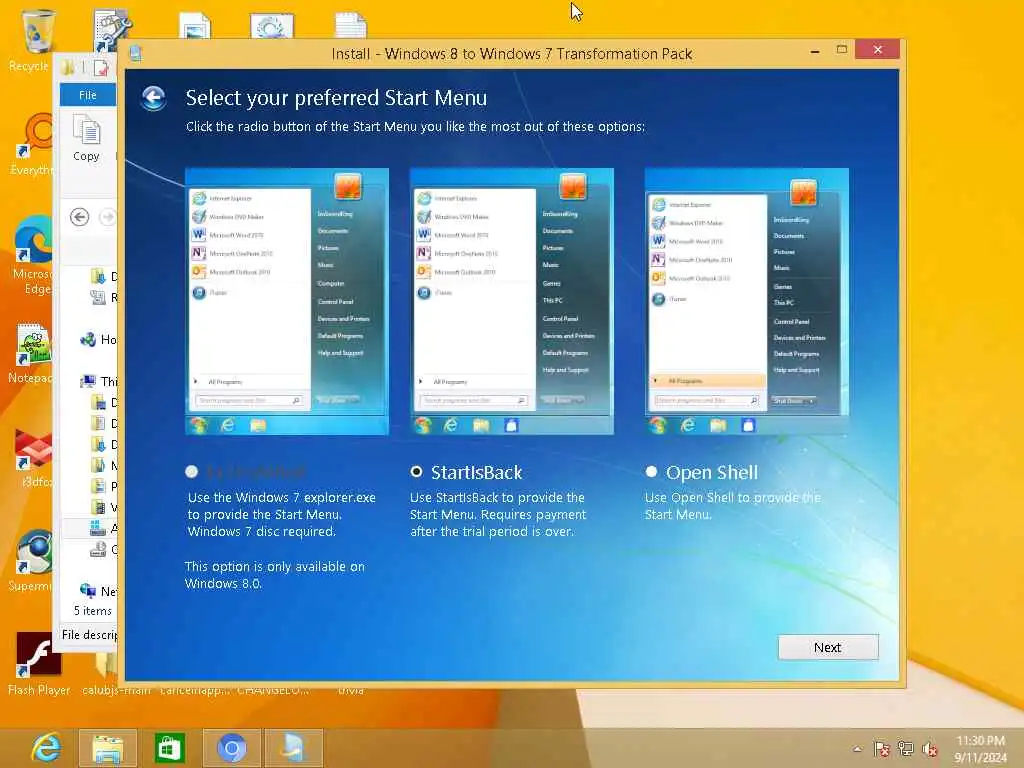Click the '5 items' Explorer status text
Screen dimensions: 1024x768
pyautogui.click(x=93, y=611)
